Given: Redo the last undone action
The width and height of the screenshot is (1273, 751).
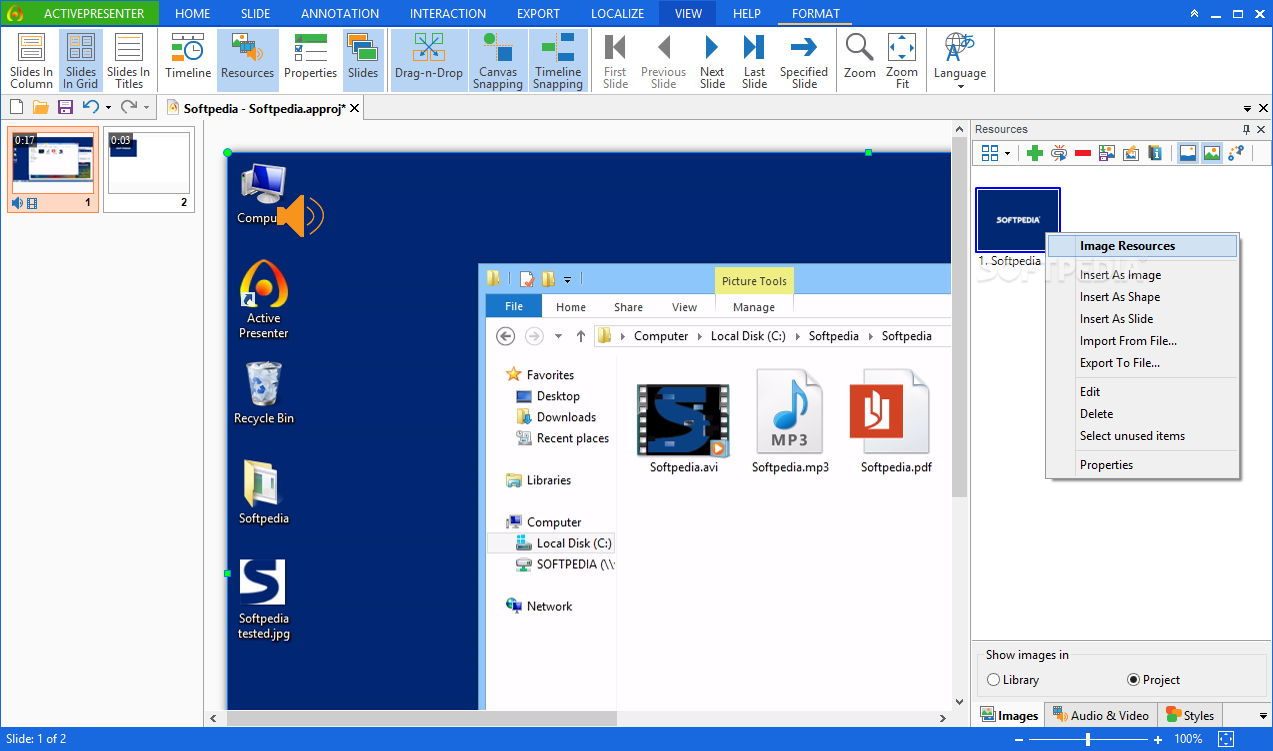Looking at the screenshot, I should click(128, 107).
